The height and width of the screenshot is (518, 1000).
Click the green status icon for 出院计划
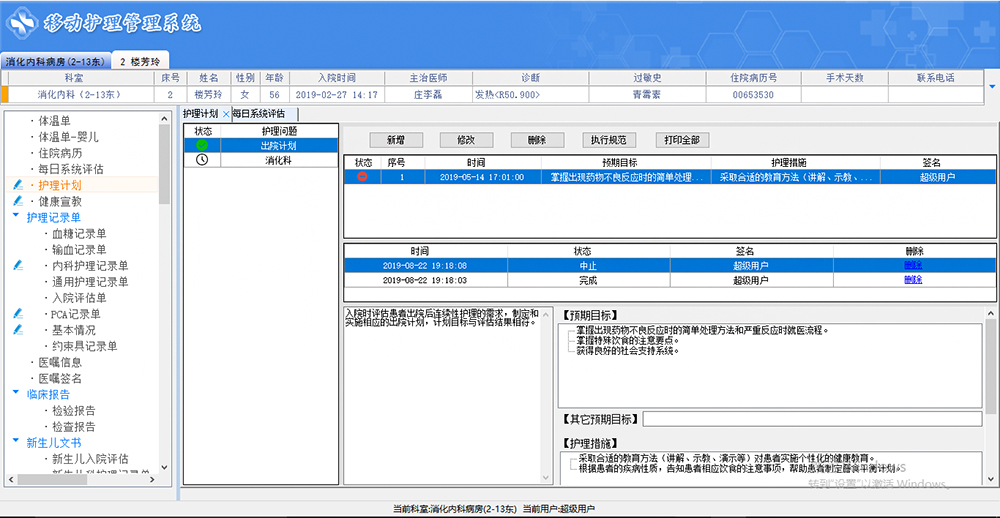coord(202,145)
